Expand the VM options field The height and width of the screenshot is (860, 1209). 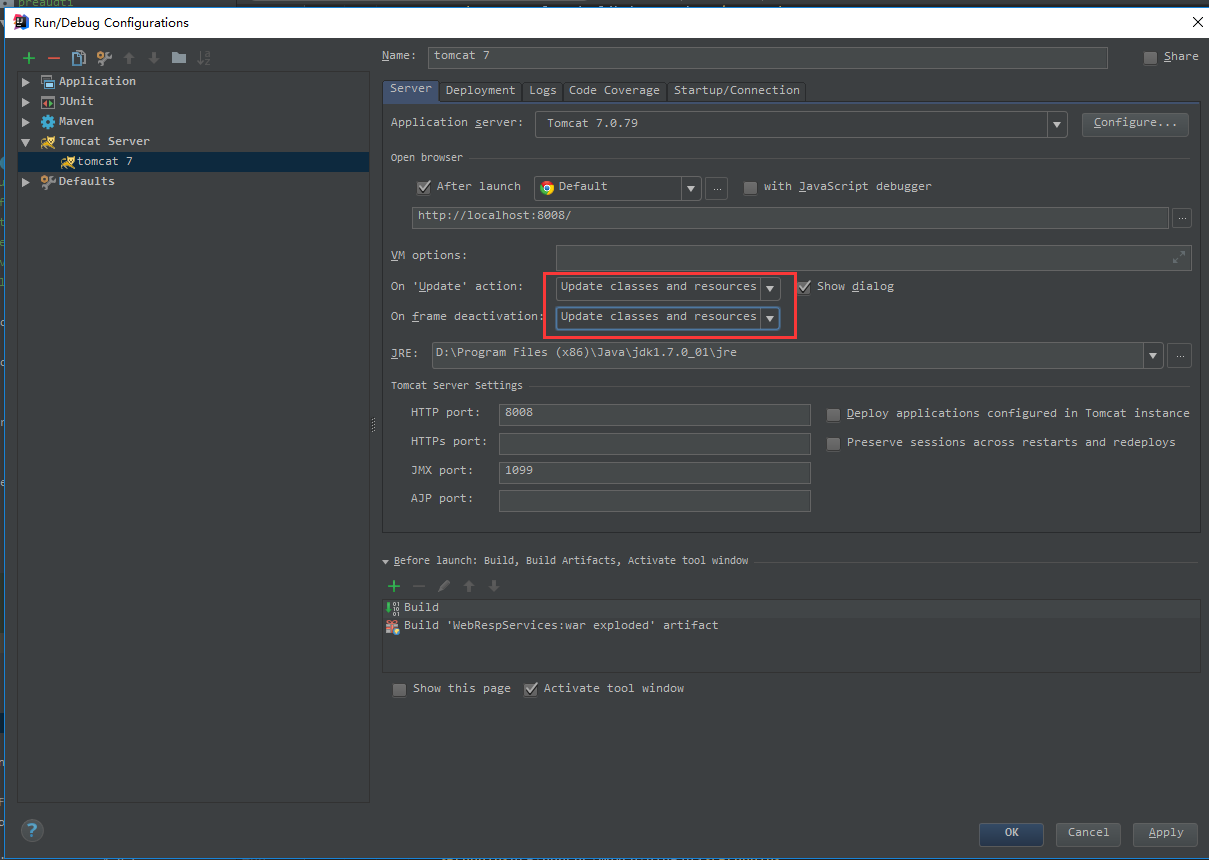(1179, 257)
